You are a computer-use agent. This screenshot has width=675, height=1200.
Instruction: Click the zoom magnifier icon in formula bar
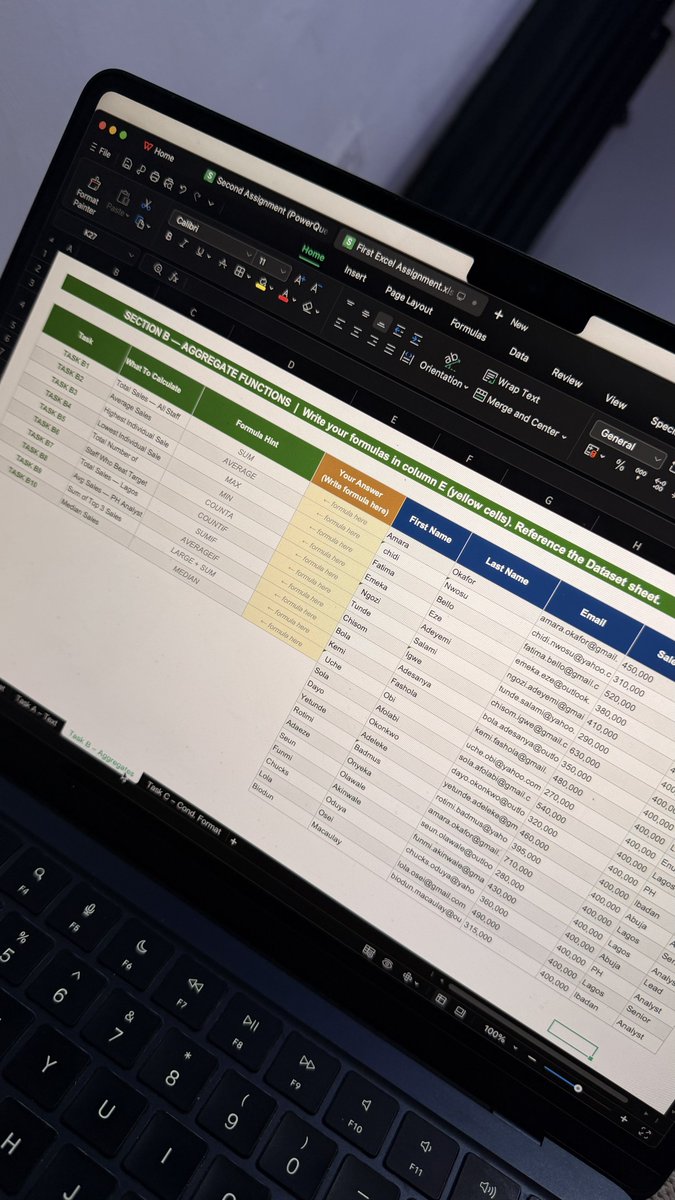157,268
